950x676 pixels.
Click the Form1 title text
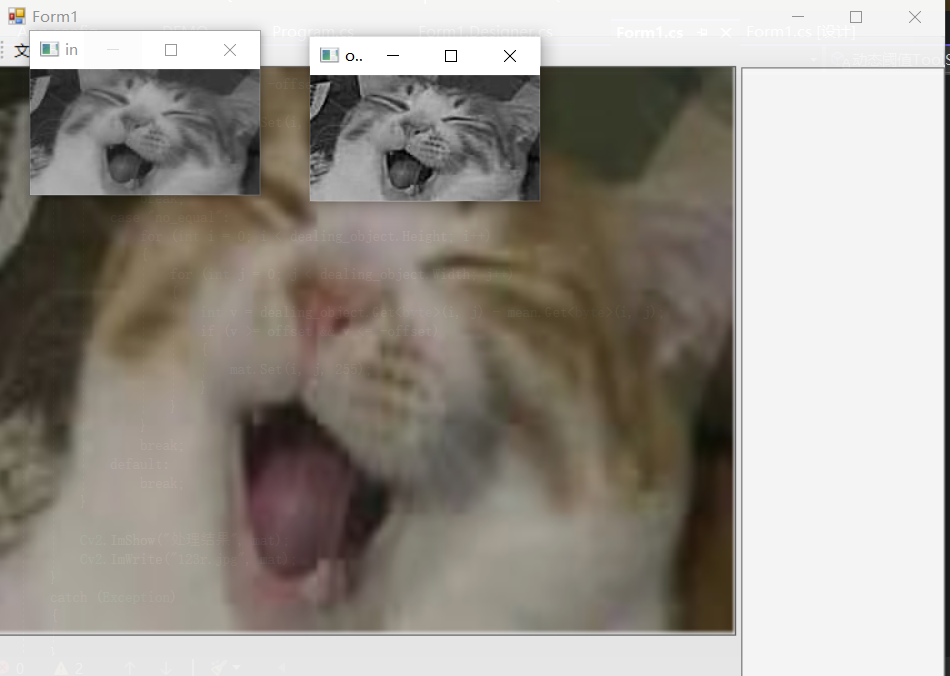pyautogui.click(x=55, y=16)
